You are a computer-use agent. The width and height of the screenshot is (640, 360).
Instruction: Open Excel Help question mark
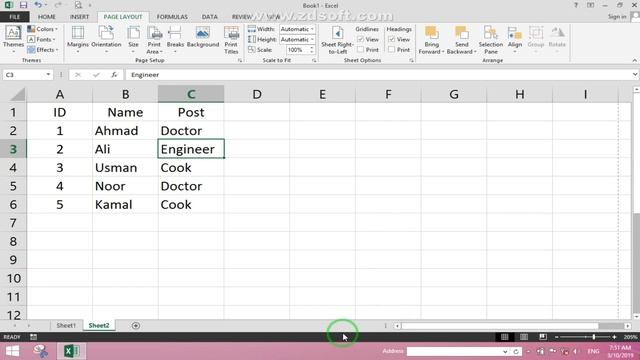point(576,5)
